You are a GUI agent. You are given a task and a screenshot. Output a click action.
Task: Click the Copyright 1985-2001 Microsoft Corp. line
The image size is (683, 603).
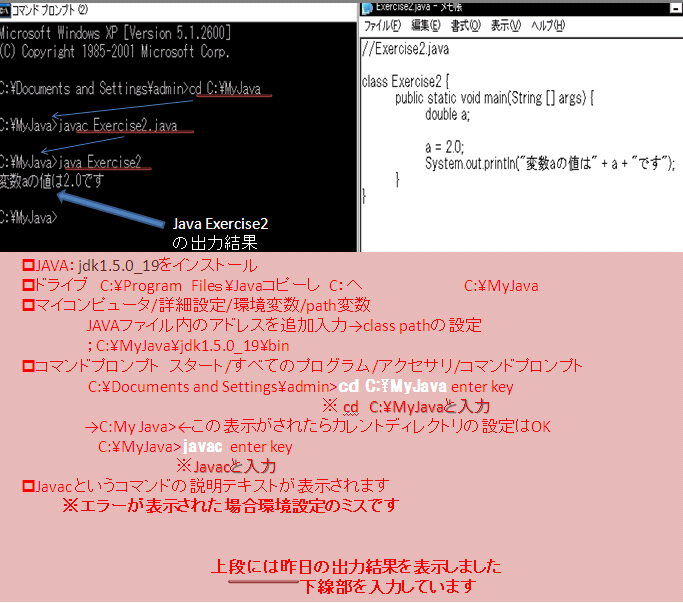pos(115,52)
